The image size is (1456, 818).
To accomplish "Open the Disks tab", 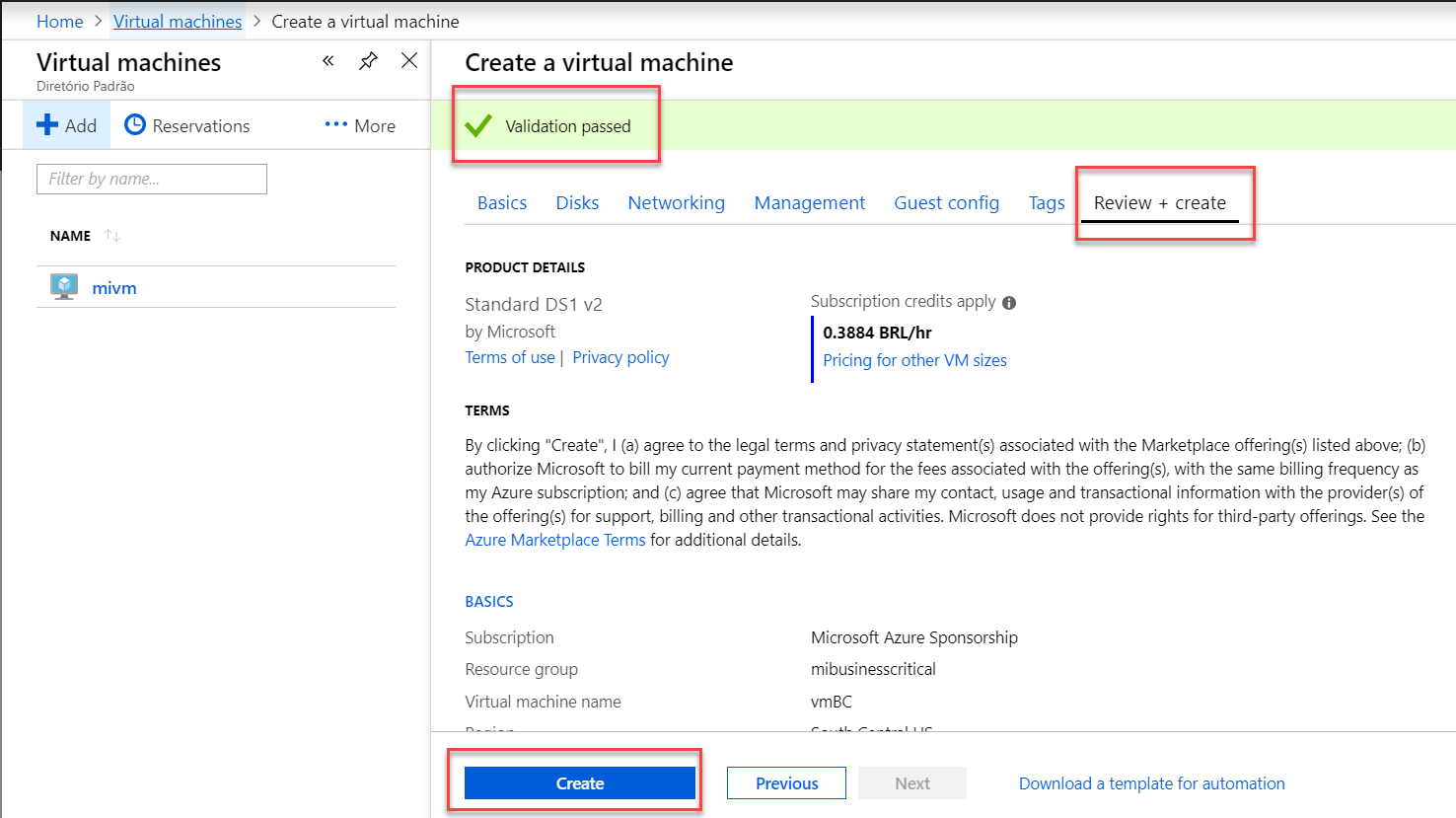I will coord(577,202).
